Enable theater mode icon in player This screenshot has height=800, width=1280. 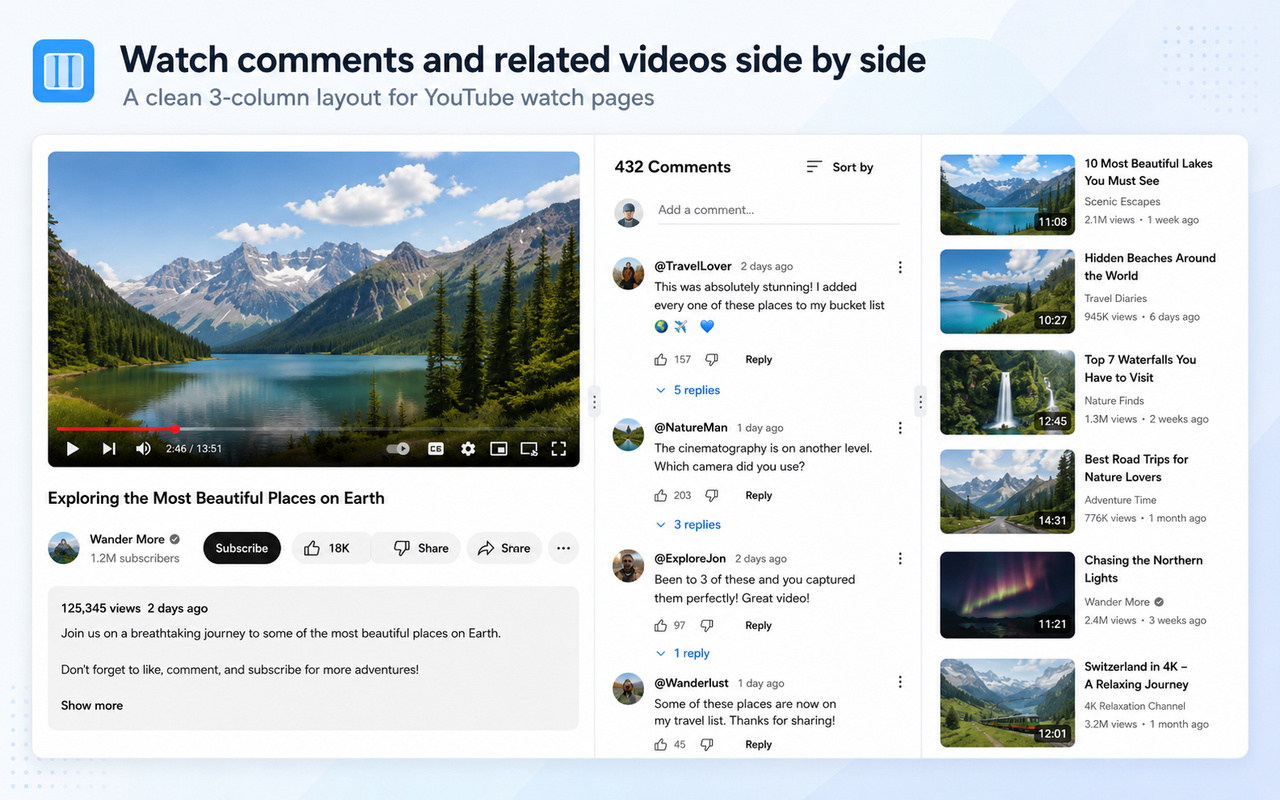click(529, 449)
